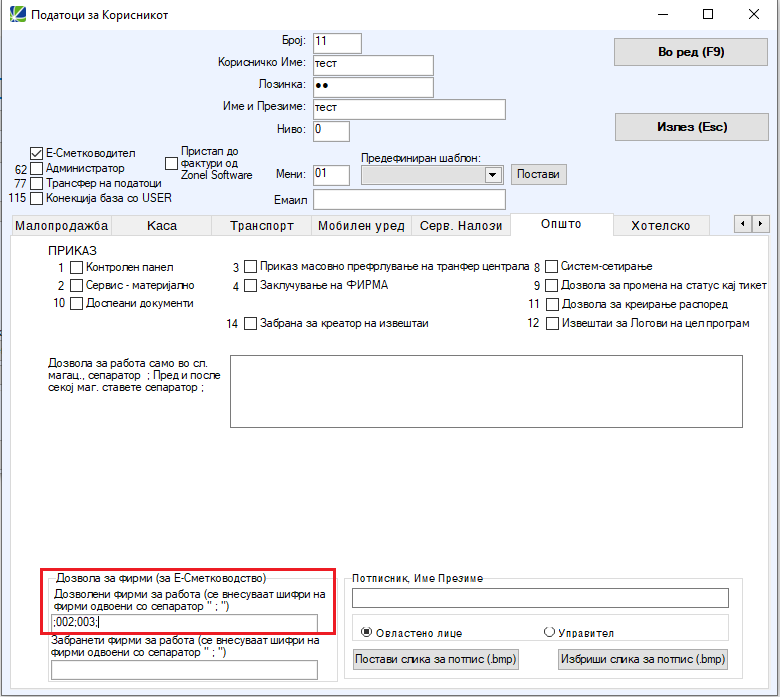Tick the Систем-сетирање checkbox
780x697 pixels.
click(551, 267)
